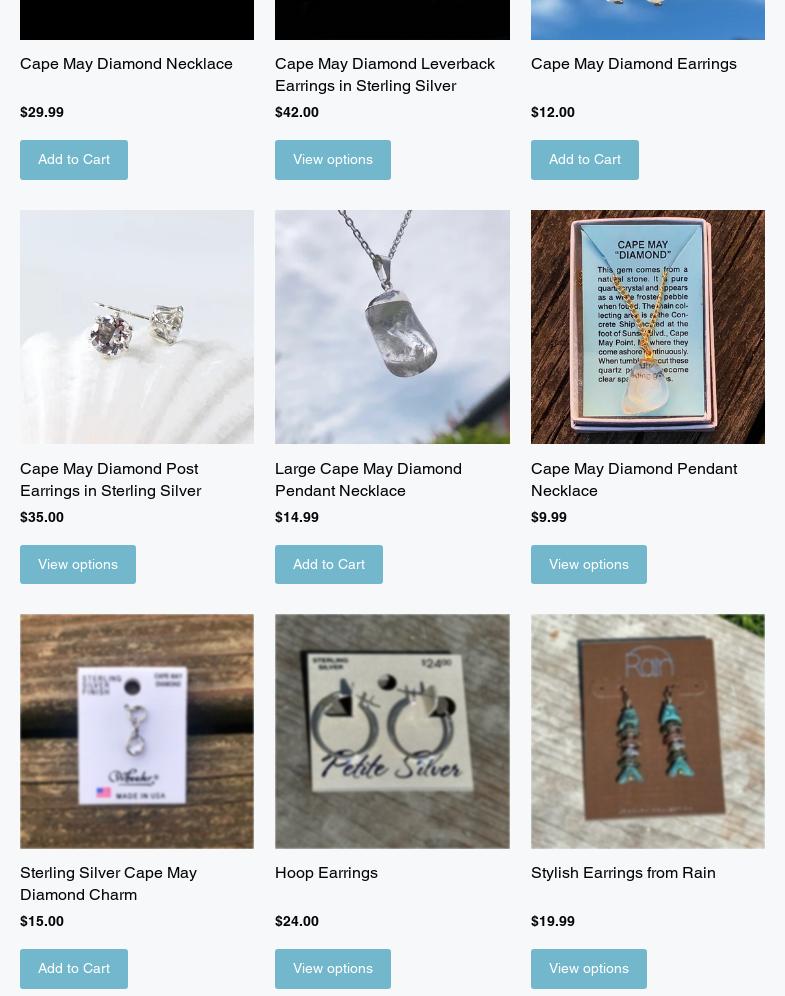Open Stylish Earrings from Rain title link

click(623, 873)
